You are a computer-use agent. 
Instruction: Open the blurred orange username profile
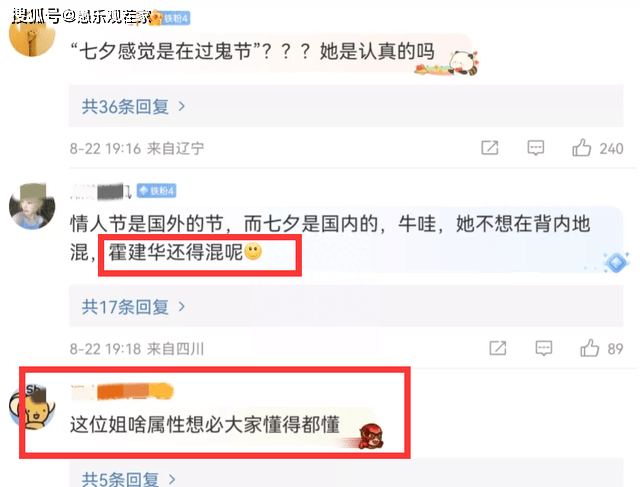coord(122,391)
